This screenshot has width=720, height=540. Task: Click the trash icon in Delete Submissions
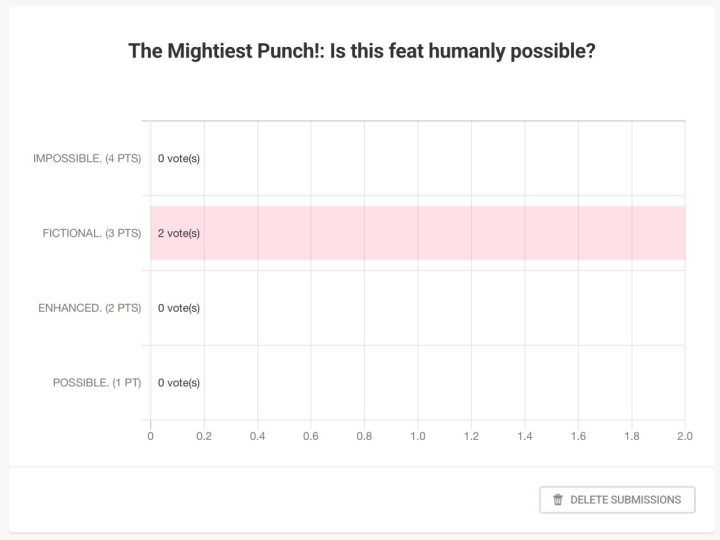[557, 500]
